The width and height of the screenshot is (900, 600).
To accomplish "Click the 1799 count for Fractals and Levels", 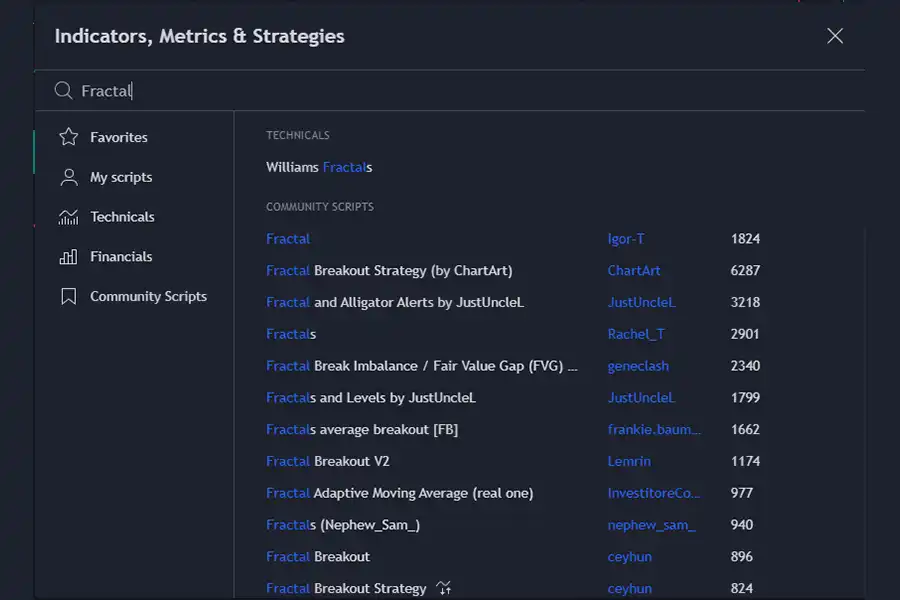I will 745,397.
